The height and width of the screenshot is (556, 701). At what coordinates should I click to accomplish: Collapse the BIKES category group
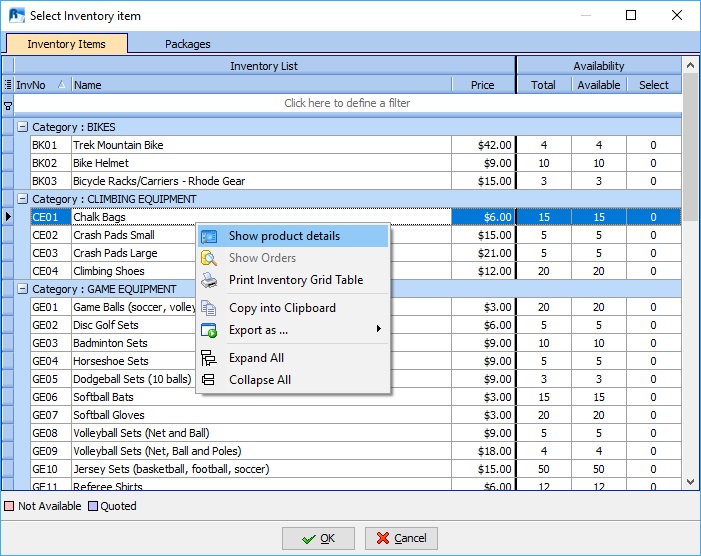click(22, 127)
